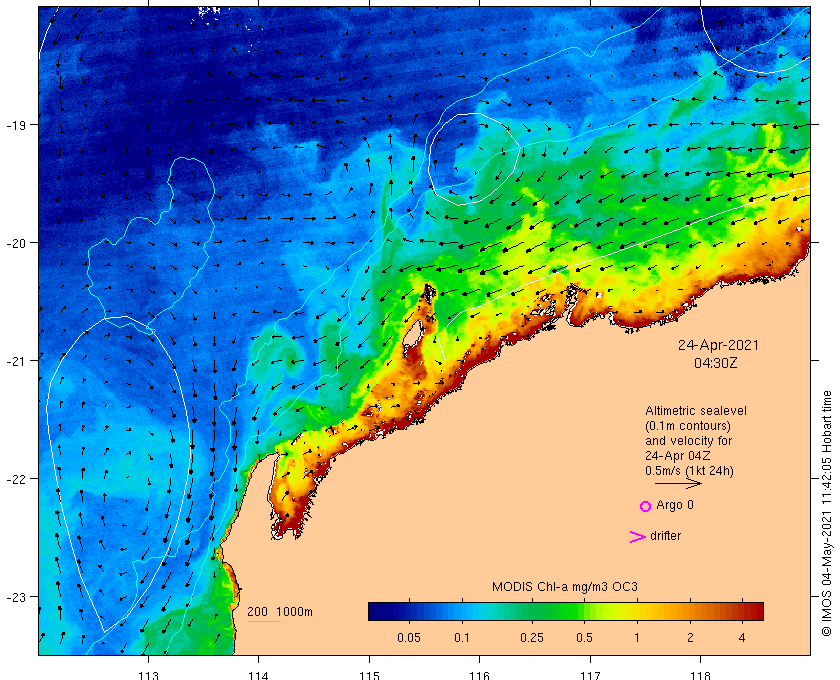Screen dimensions: 840x680
Task: Click the colorbar value 0.05
Action: 409,638
